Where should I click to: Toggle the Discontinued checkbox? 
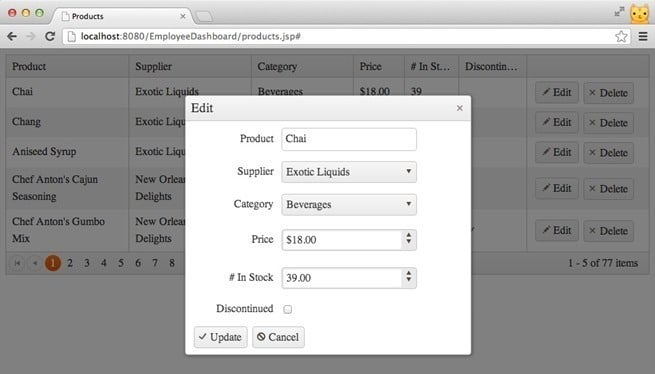pos(287,309)
